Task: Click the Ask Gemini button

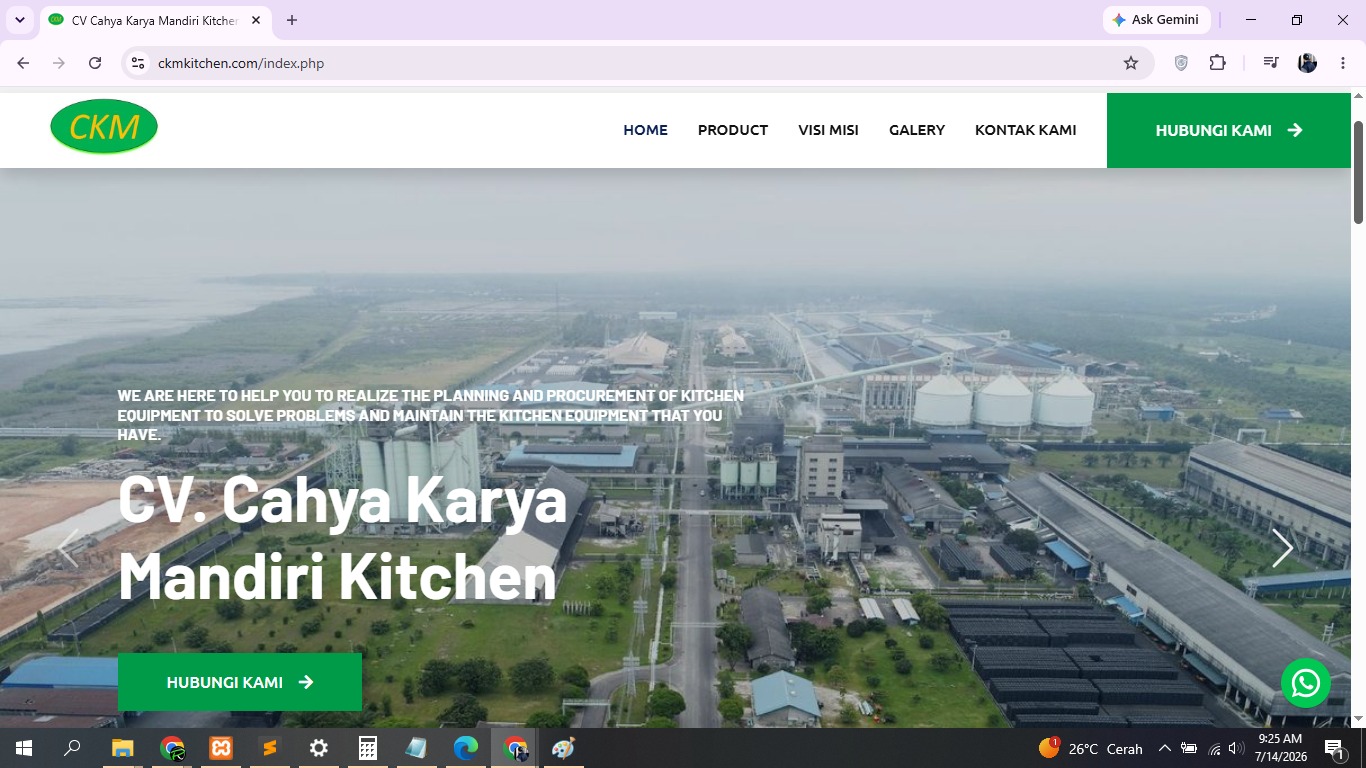Action: (1156, 20)
